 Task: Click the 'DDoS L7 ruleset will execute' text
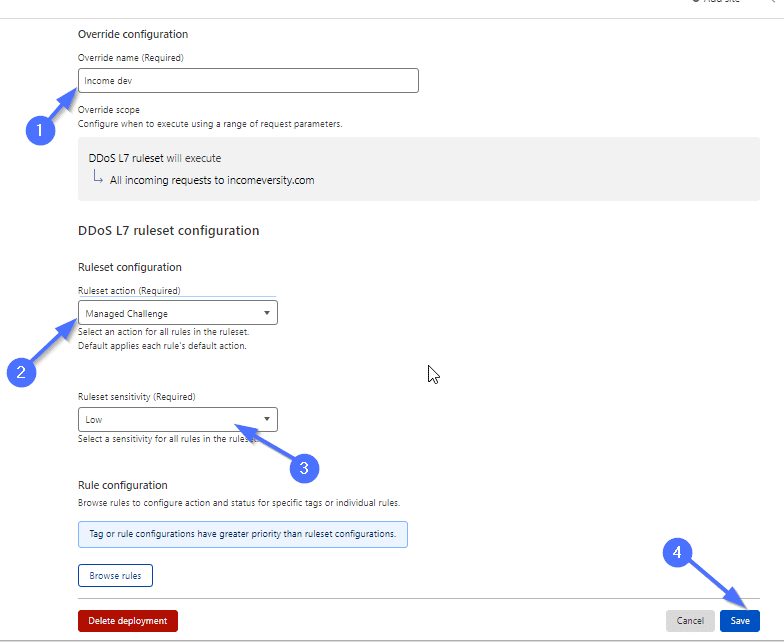click(x=154, y=158)
